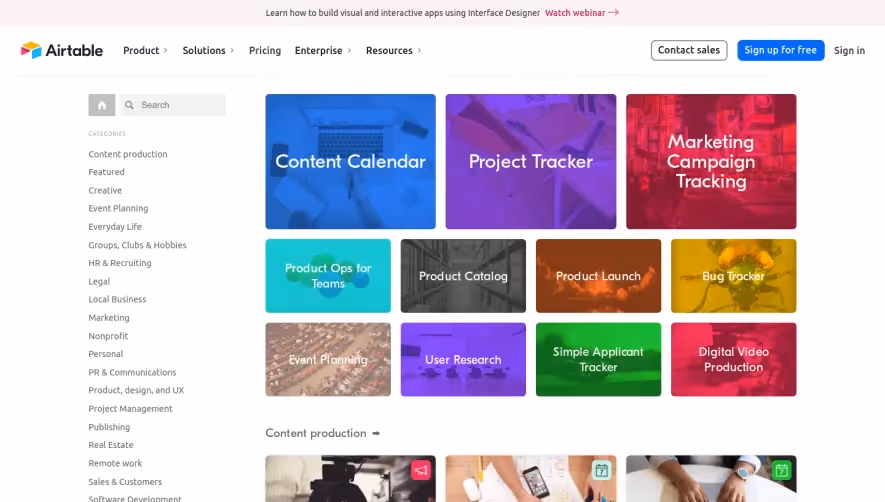The image size is (885, 502).
Task: Click the green calendar badge on watch template card
Action: [x=782, y=470]
